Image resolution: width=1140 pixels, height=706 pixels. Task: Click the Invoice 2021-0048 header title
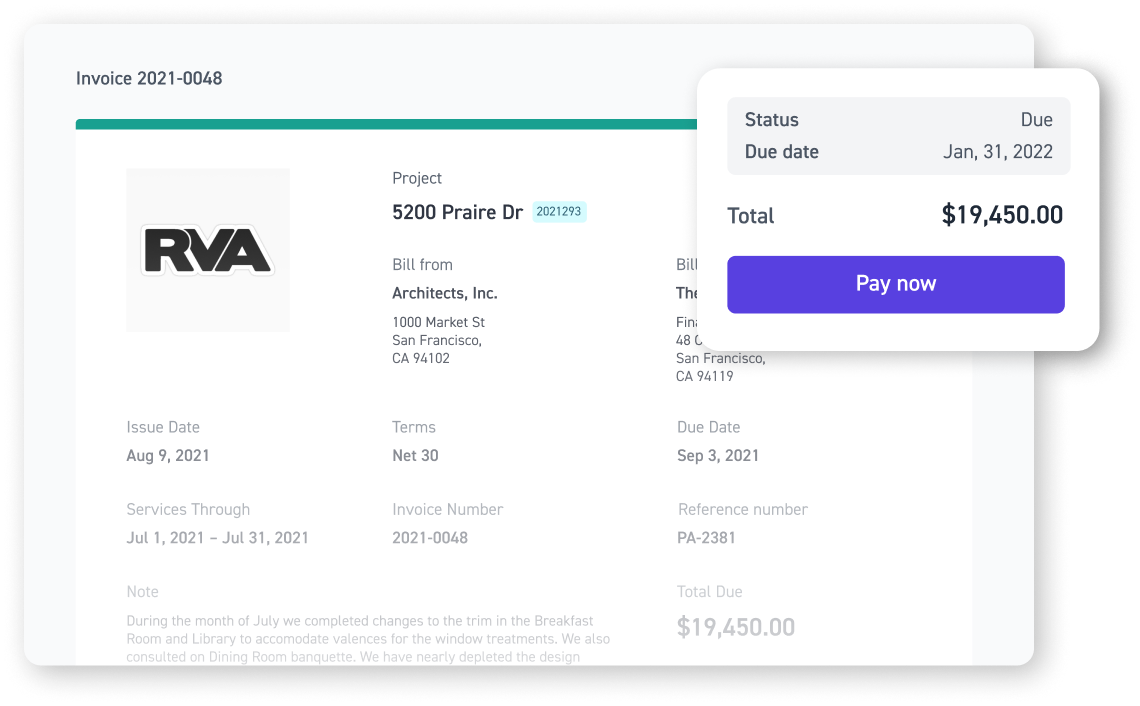(149, 78)
